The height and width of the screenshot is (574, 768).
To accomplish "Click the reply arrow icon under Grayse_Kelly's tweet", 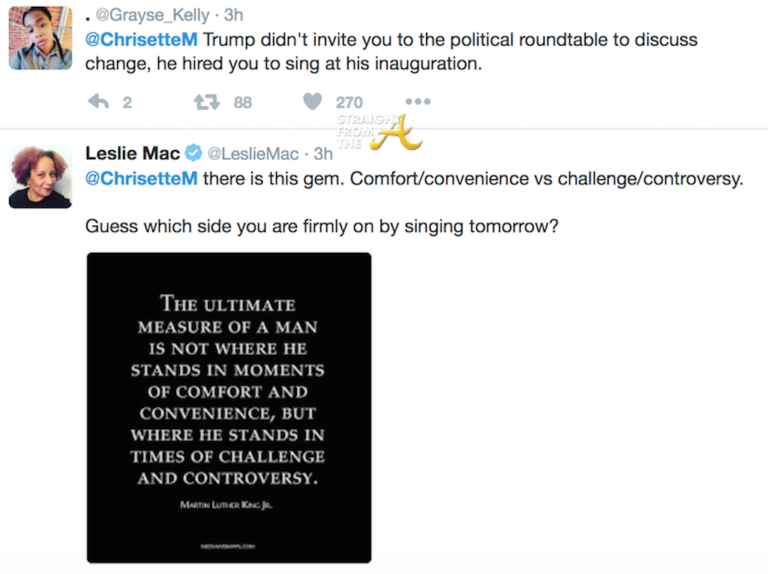I will coord(98,102).
